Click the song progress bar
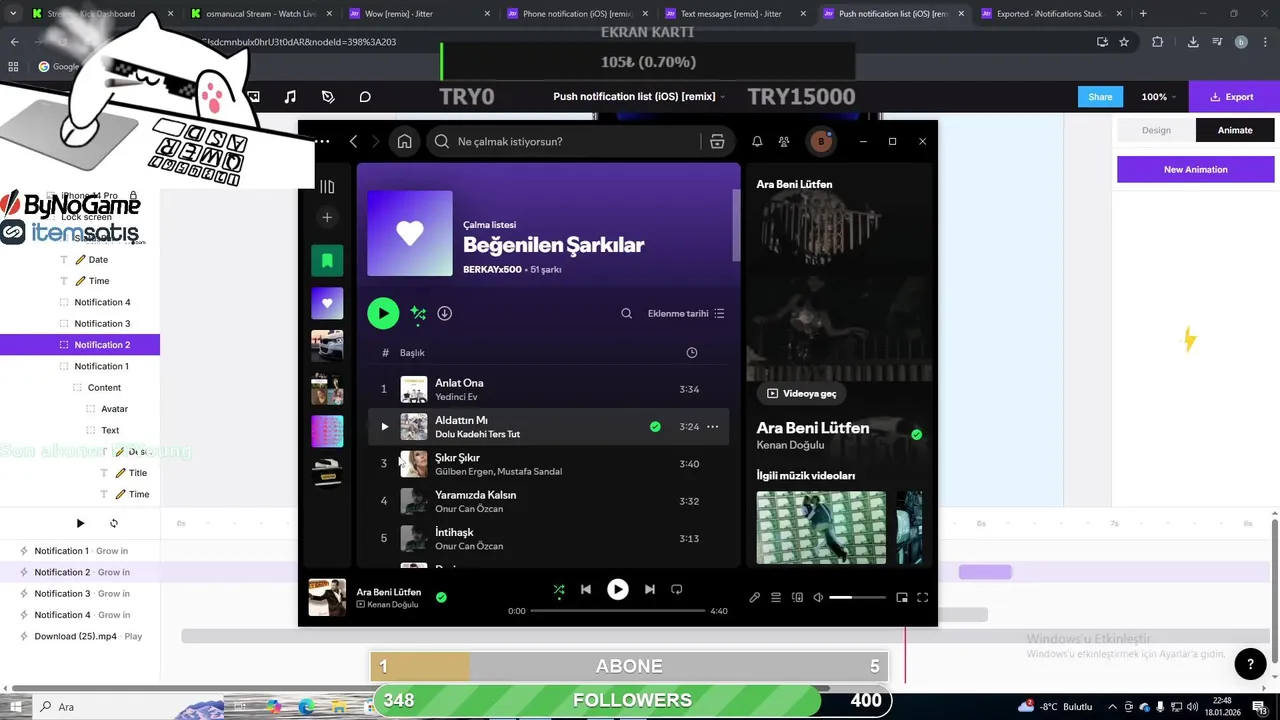Screen dimensions: 1280x720 [x=618, y=611]
